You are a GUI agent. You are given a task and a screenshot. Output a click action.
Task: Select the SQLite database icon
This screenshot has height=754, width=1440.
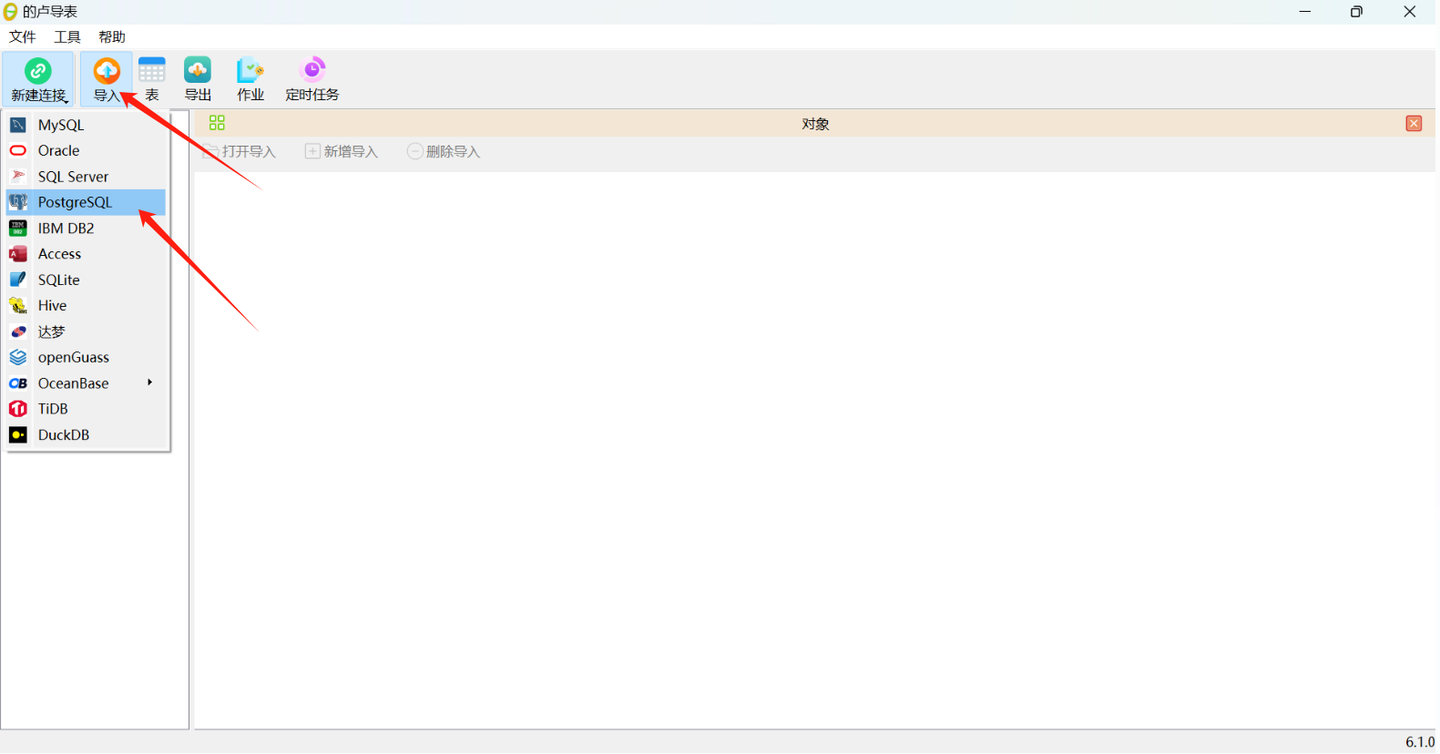[x=19, y=279]
